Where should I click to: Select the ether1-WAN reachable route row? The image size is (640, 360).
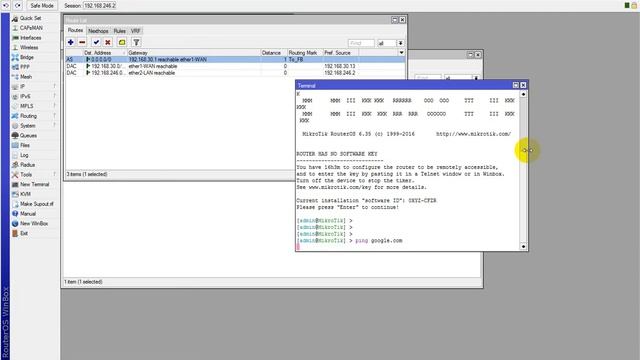(x=235, y=66)
